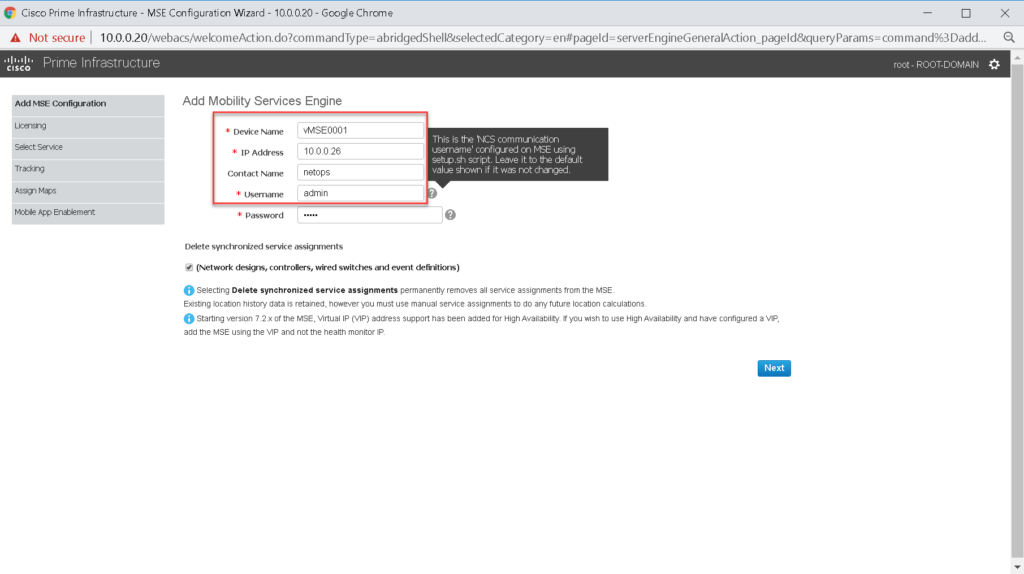Click the Password input field
The image size is (1024, 574).
click(369, 215)
